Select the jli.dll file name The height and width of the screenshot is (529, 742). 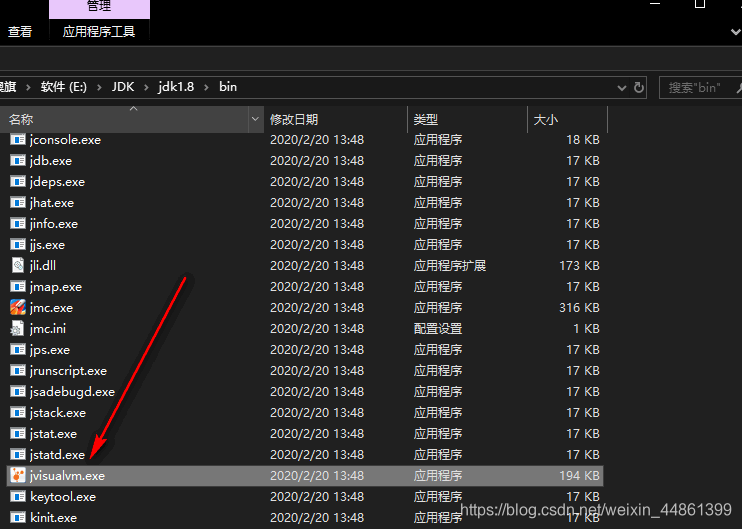pyautogui.click(x=43, y=266)
